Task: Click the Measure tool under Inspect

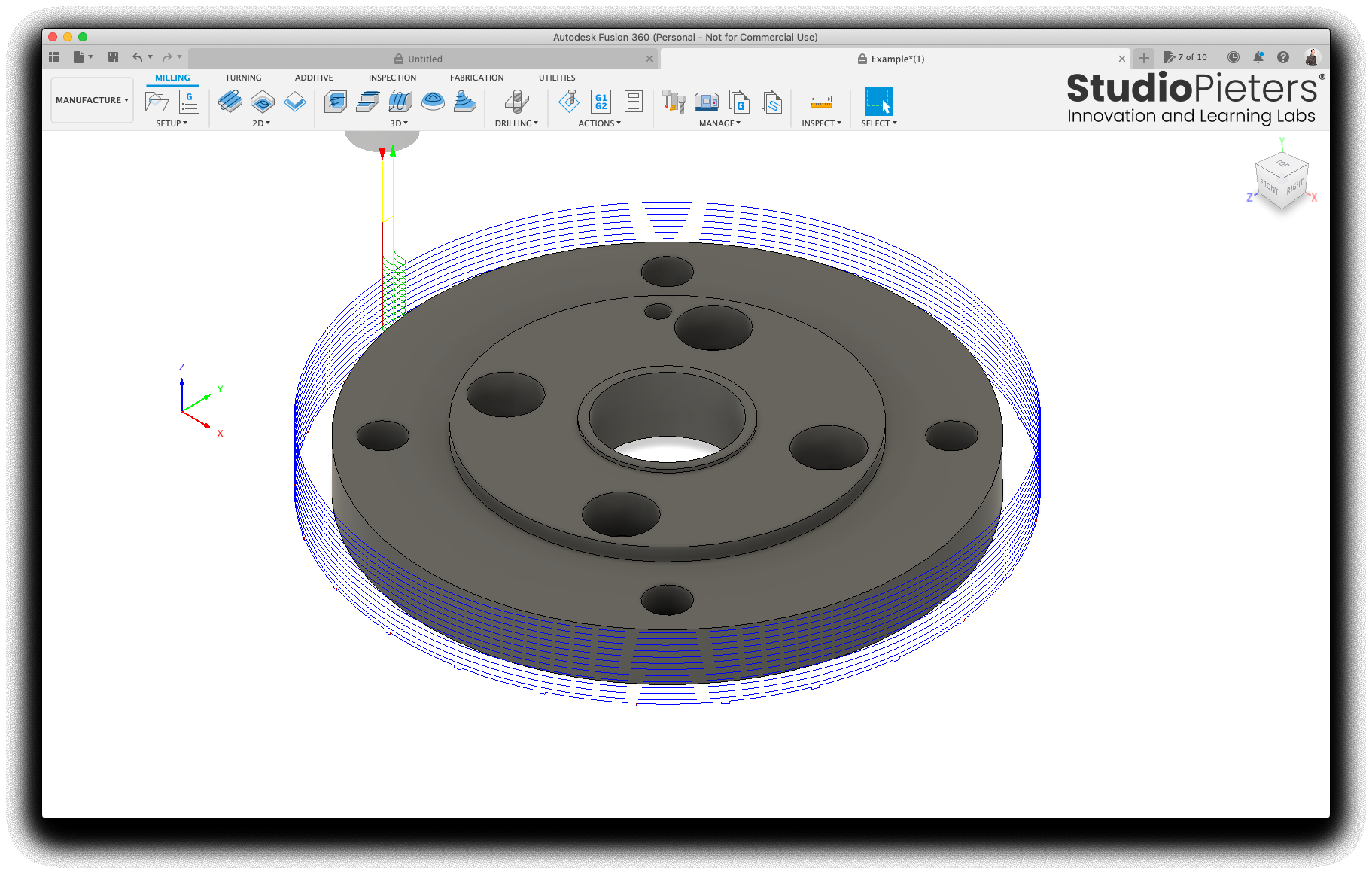Action: [820, 100]
